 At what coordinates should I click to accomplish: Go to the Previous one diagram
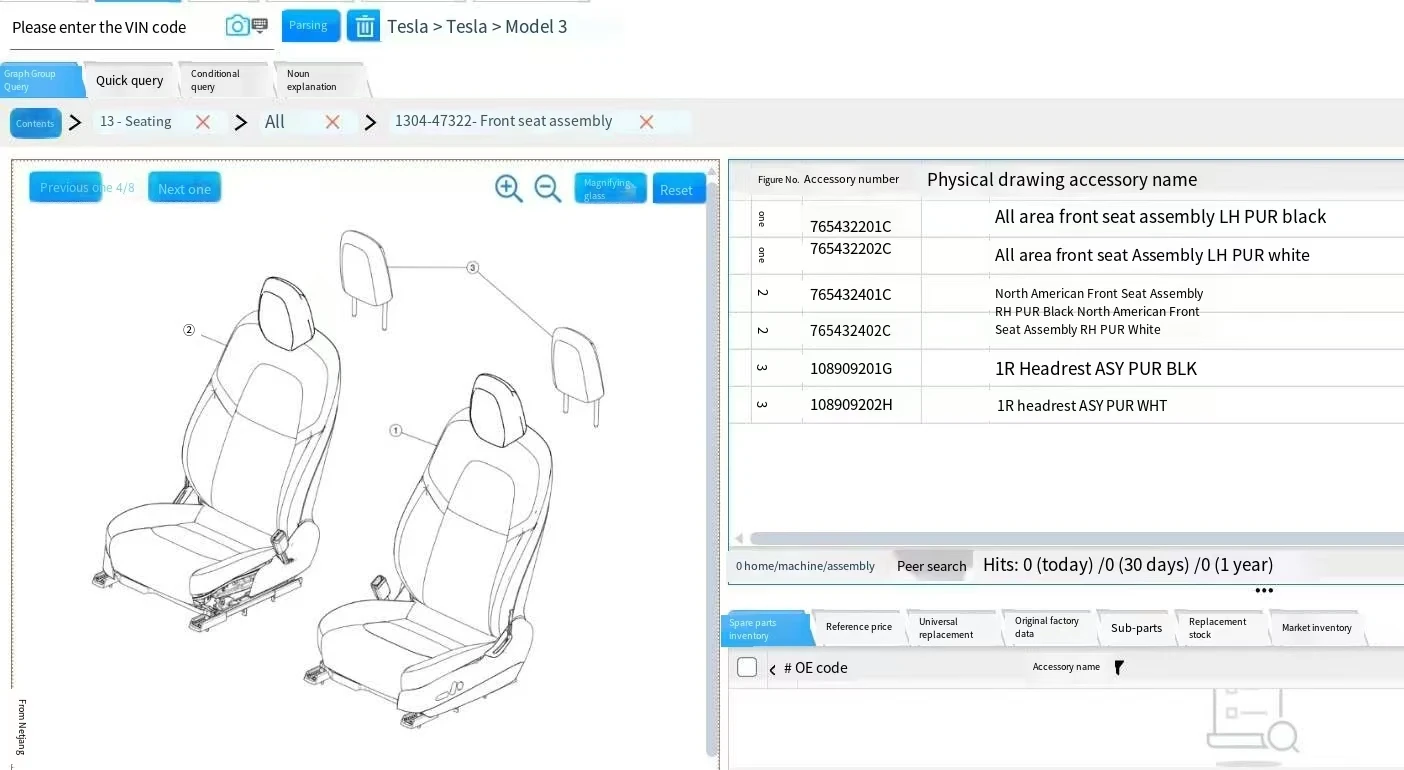(66, 187)
